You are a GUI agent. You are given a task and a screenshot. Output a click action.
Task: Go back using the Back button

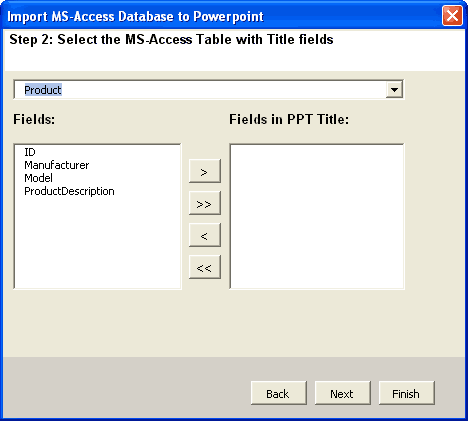coord(279,393)
